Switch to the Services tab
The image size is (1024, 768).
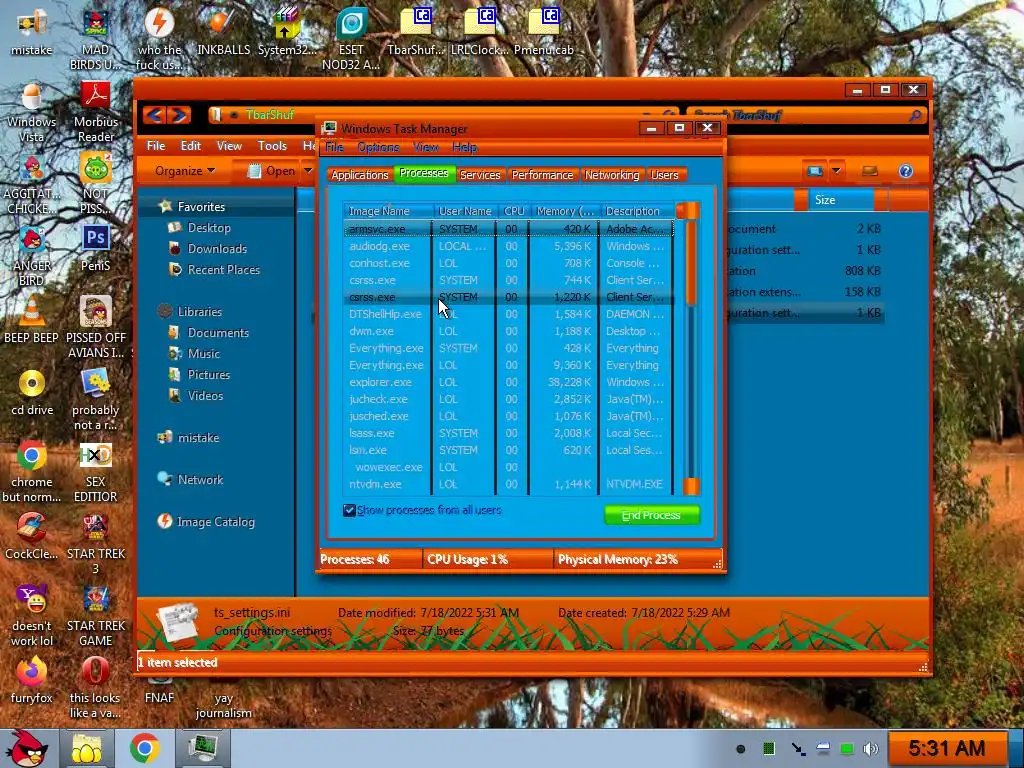point(480,175)
